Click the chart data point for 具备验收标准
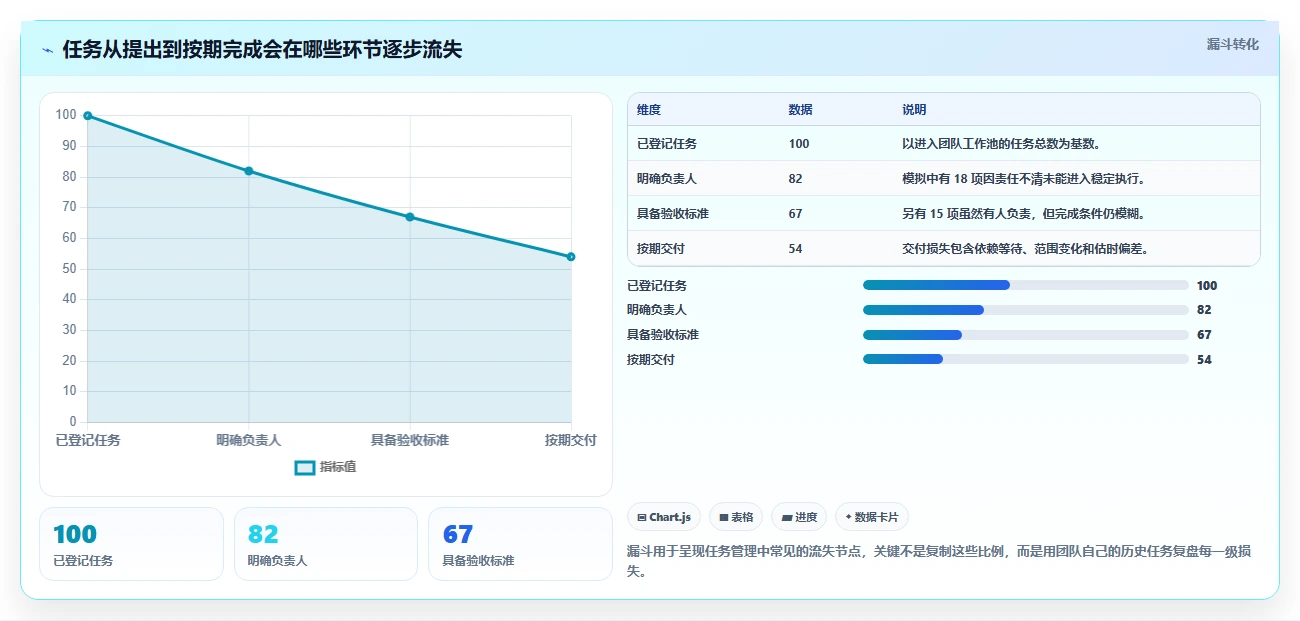 click(410, 217)
